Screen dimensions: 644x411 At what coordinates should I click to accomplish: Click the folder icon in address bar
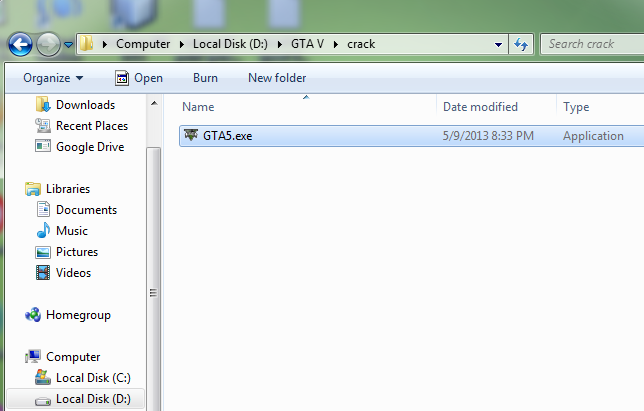point(86,44)
